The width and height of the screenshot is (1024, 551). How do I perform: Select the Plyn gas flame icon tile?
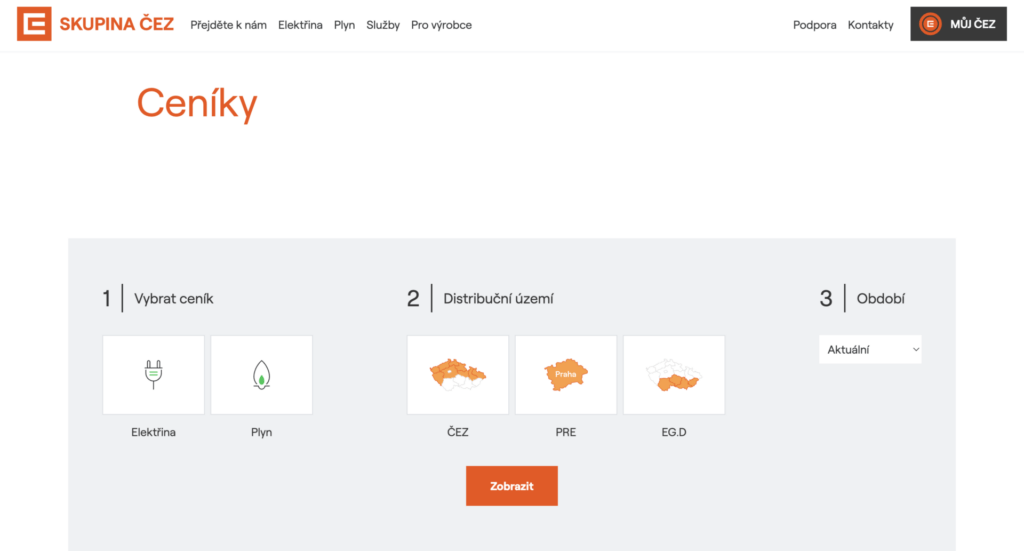click(x=261, y=374)
